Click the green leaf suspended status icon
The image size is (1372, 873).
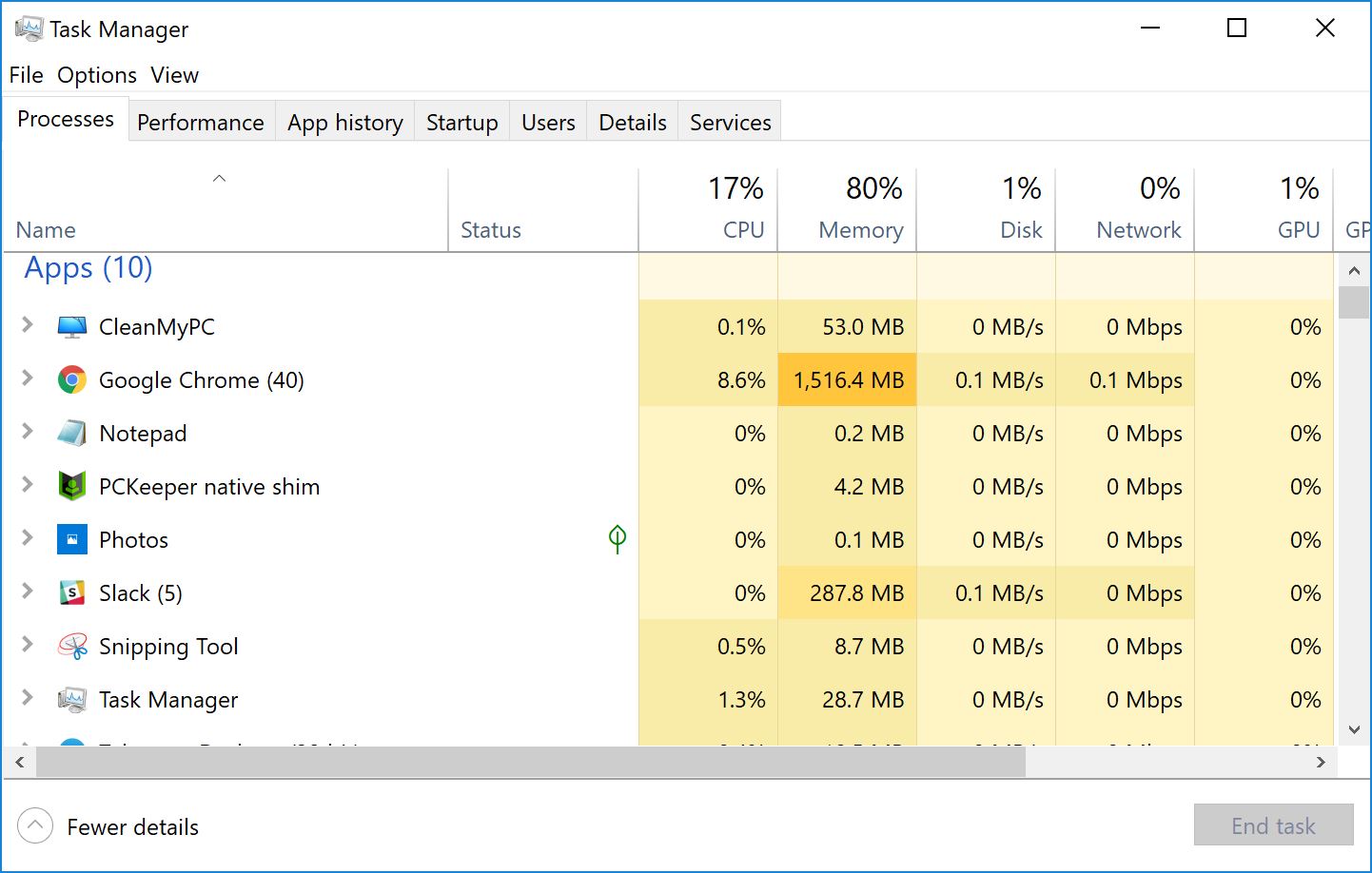click(617, 539)
